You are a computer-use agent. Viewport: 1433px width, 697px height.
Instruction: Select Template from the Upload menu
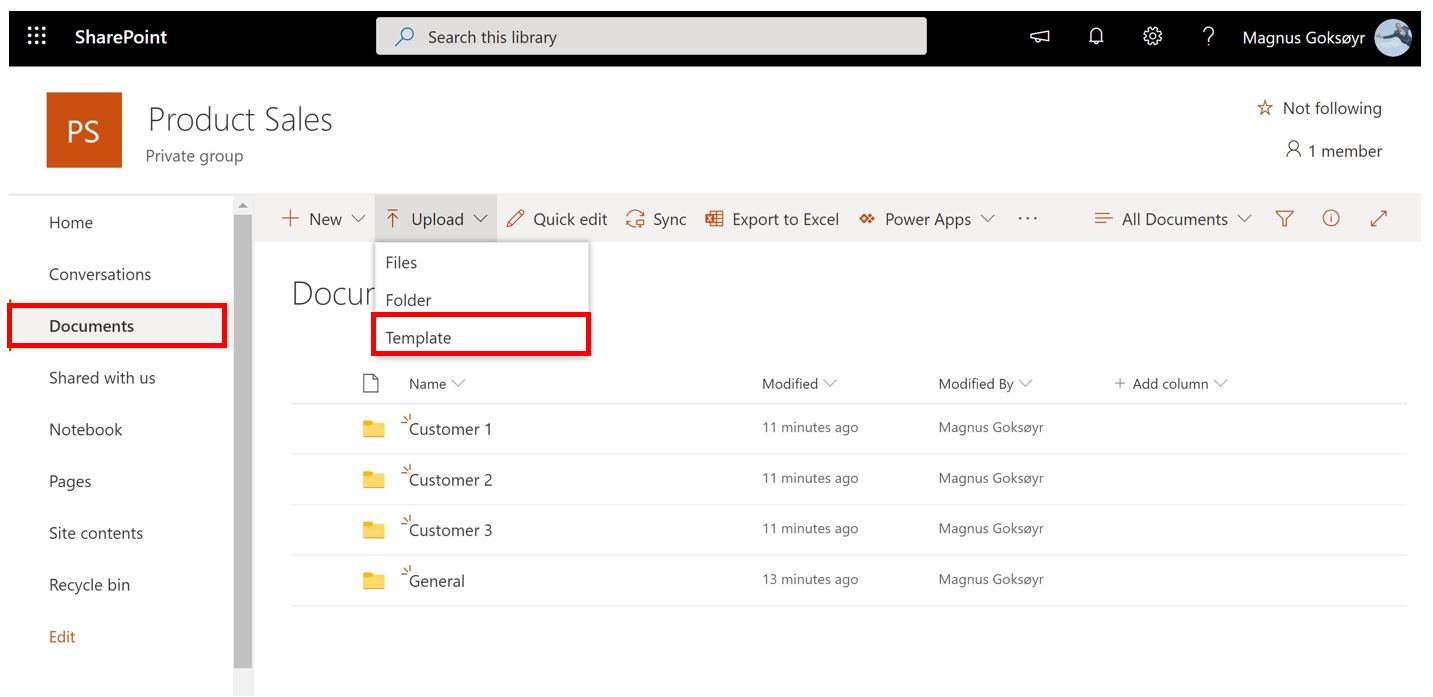tap(419, 338)
